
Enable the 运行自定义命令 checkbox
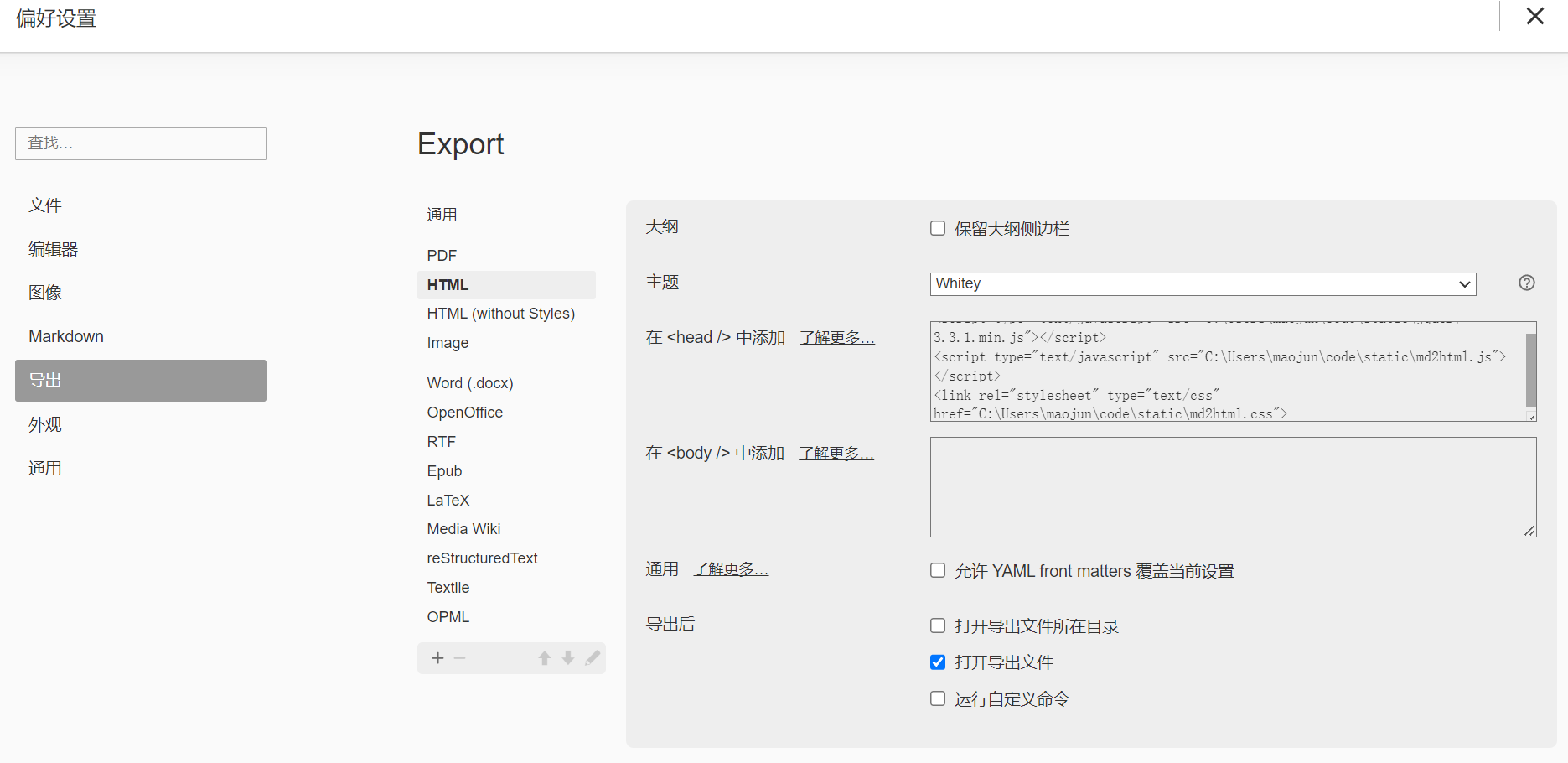tap(938, 698)
